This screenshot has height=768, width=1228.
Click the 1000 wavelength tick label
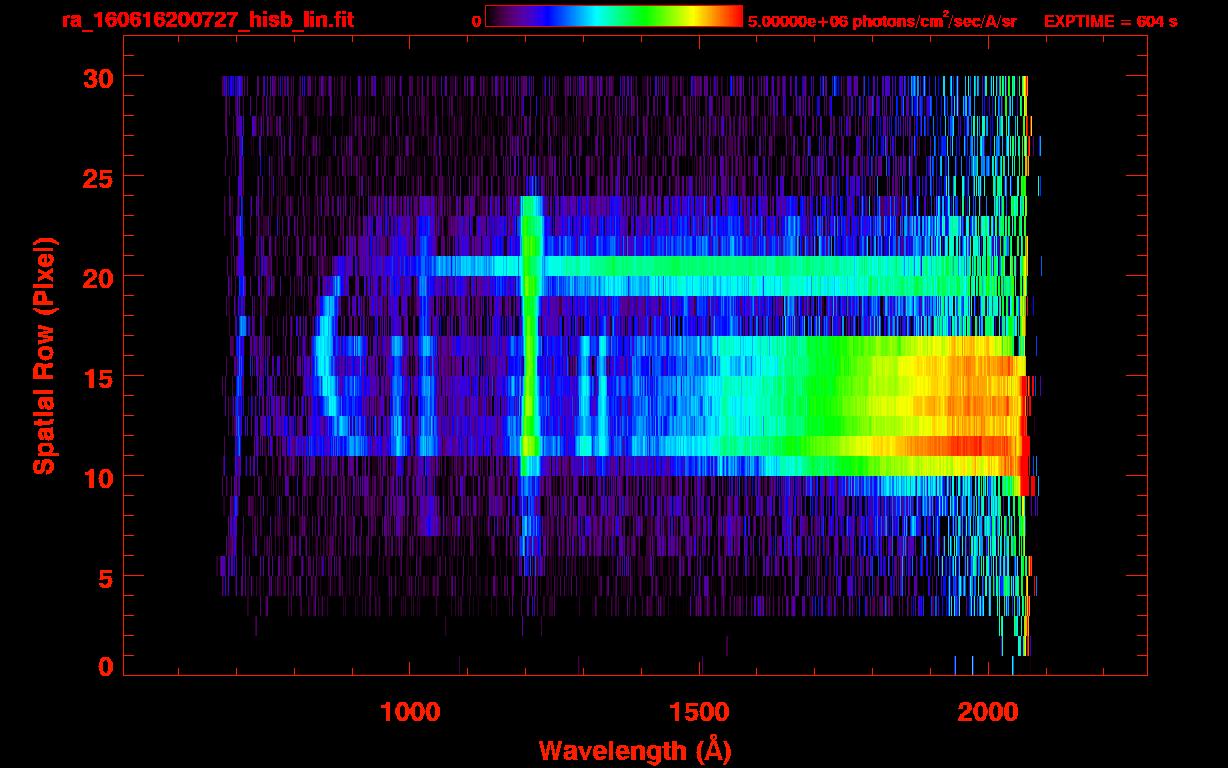pyautogui.click(x=409, y=712)
